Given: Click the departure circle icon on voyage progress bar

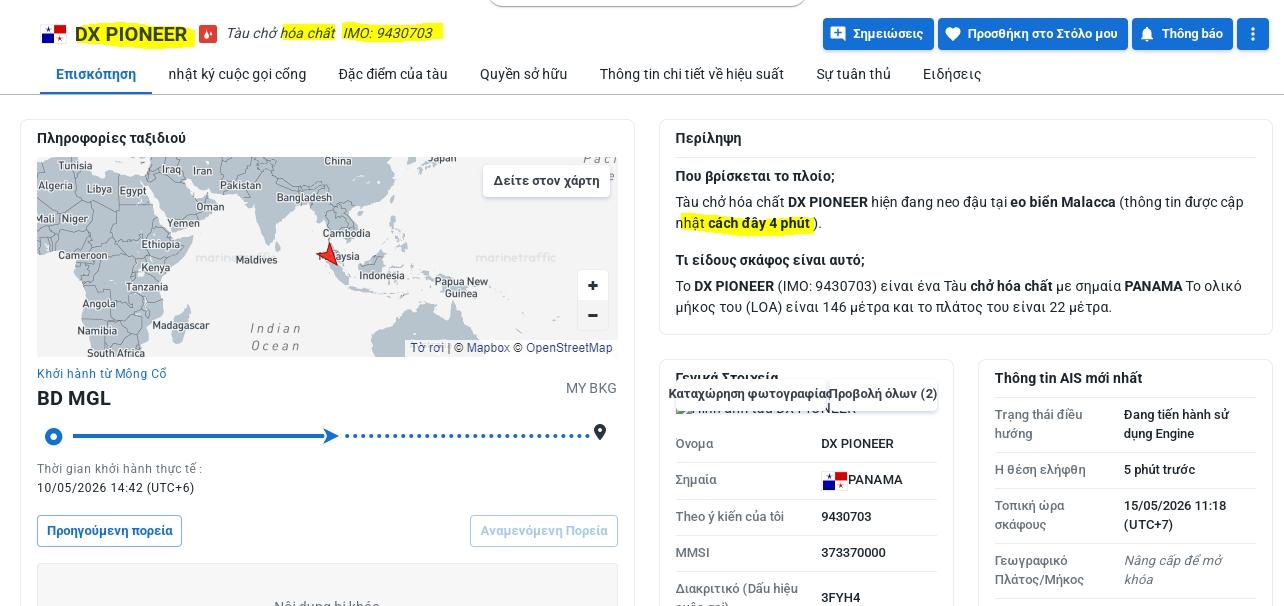Looking at the screenshot, I should (x=54, y=436).
